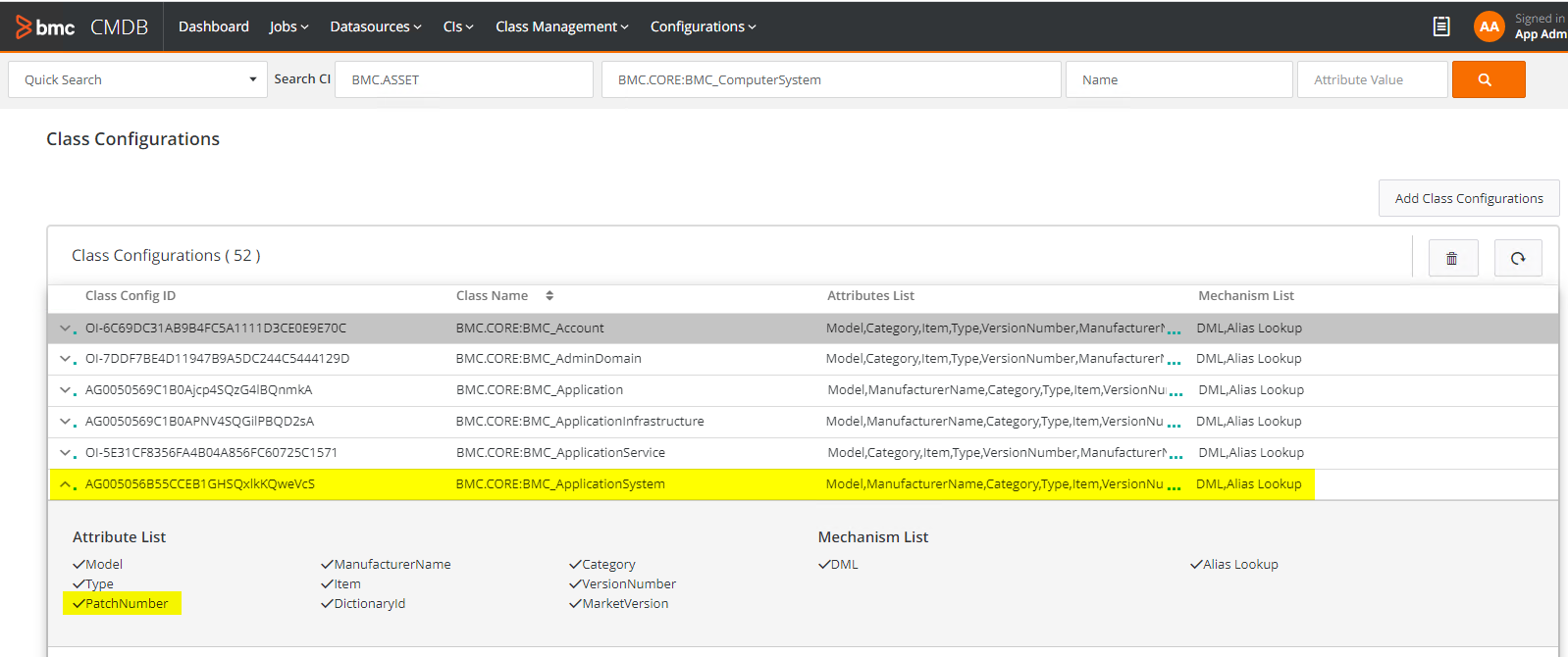This screenshot has height=657, width=1568.
Task: Expand the BMC_AdminDomain row
Action: click(66, 359)
